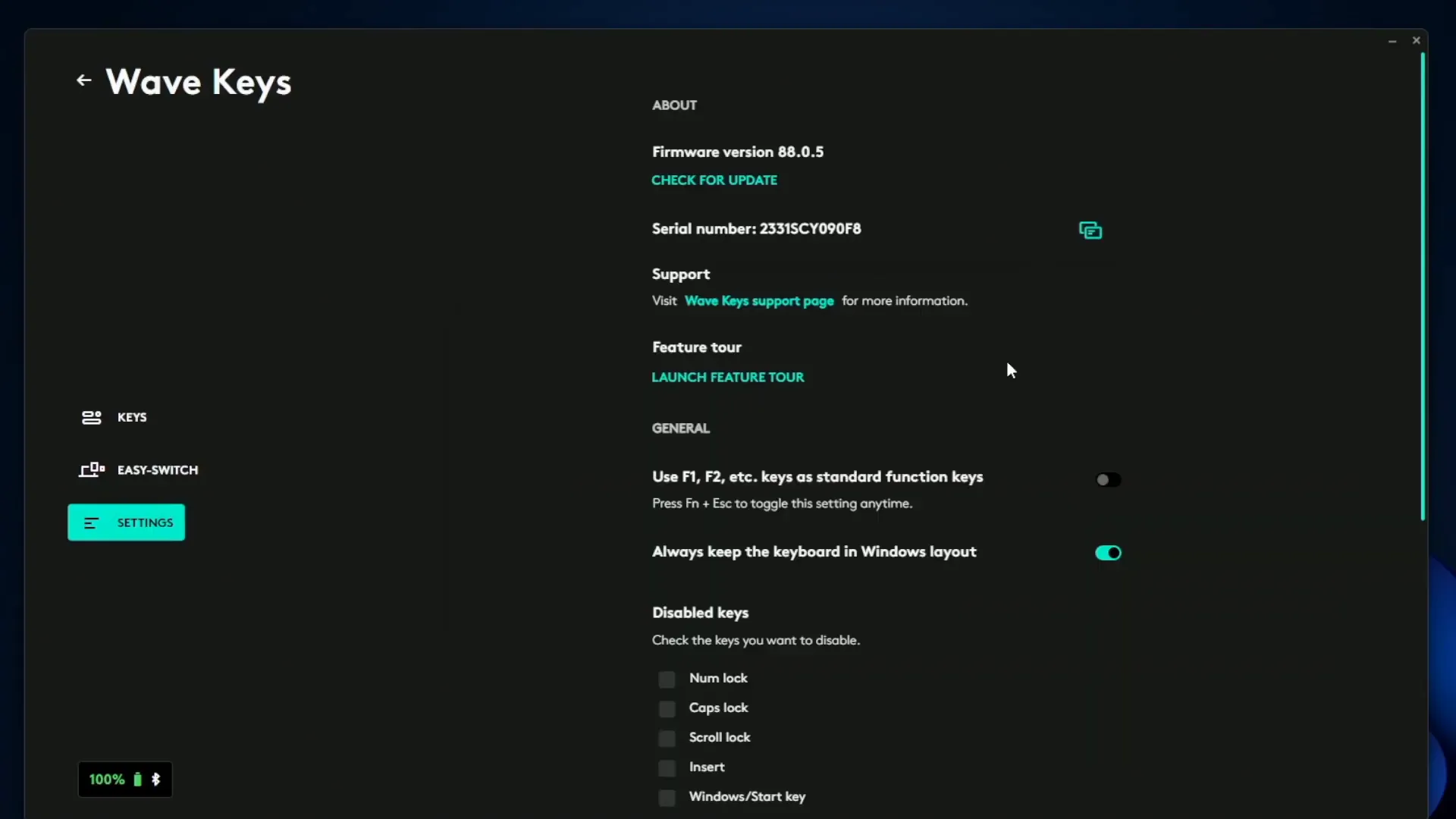The width and height of the screenshot is (1456, 819).
Task: Check the Insert key disable box
Action: tap(667, 768)
